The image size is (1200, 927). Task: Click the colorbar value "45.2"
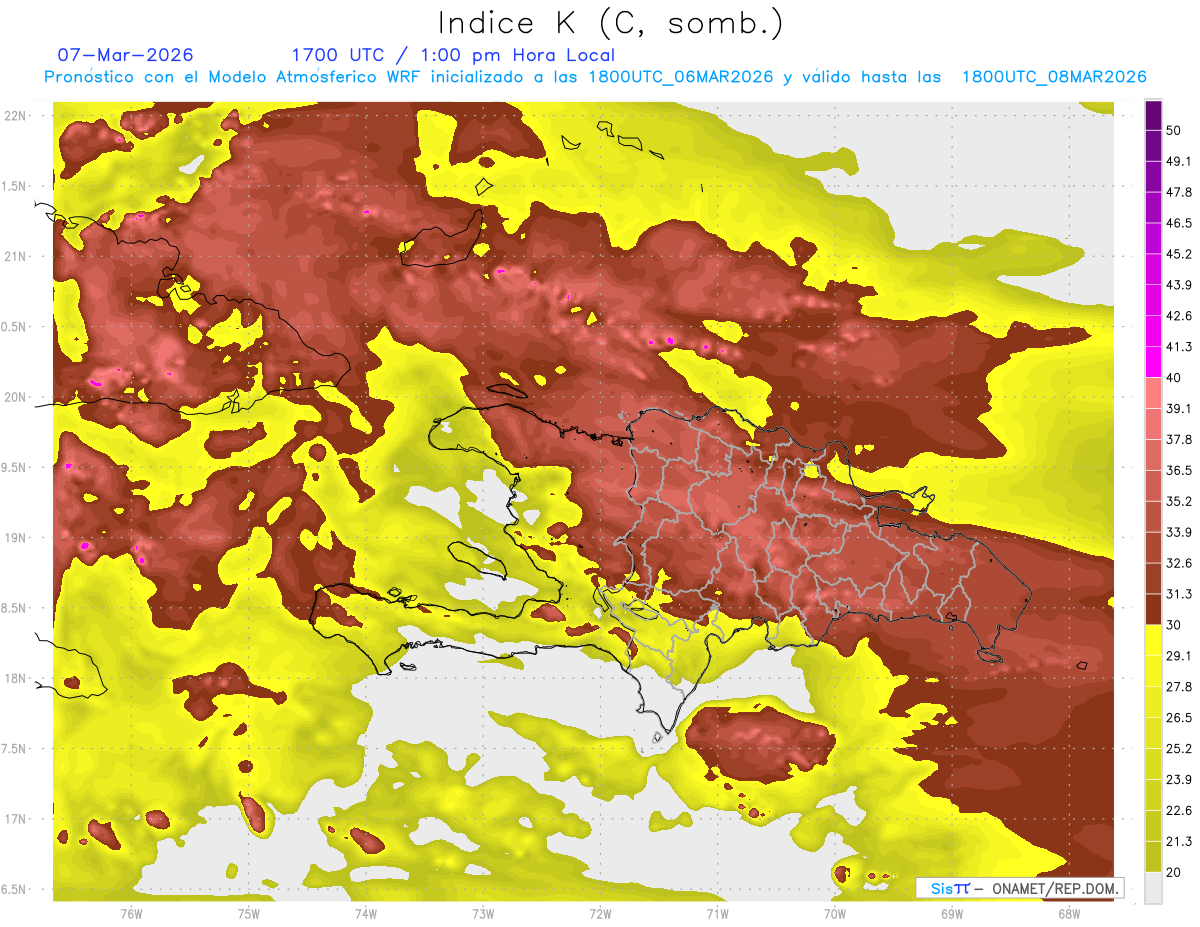pyautogui.click(x=1179, y=254)
